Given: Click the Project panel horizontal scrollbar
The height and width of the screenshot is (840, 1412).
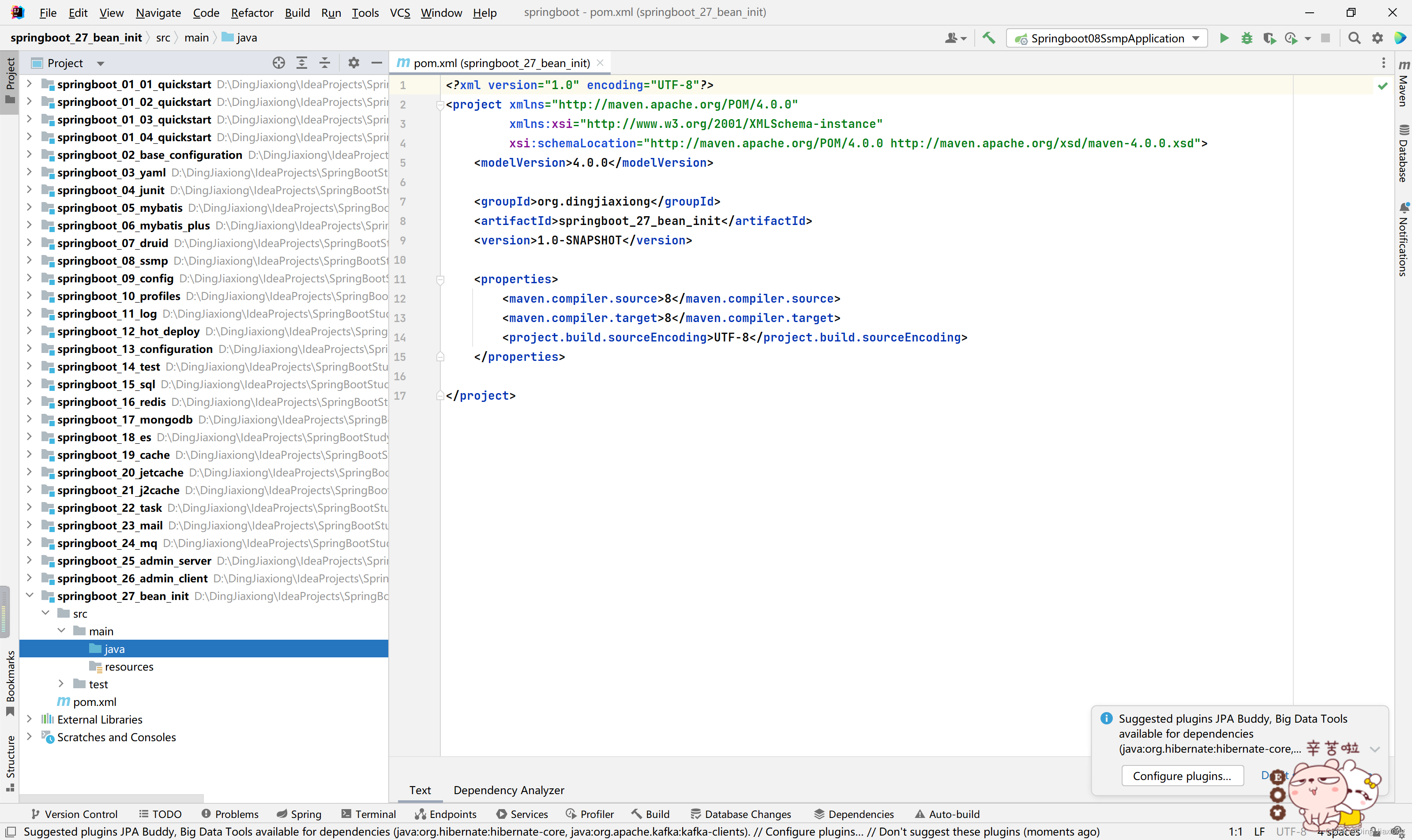Looking at the screenshot, I should pos(112,798).
